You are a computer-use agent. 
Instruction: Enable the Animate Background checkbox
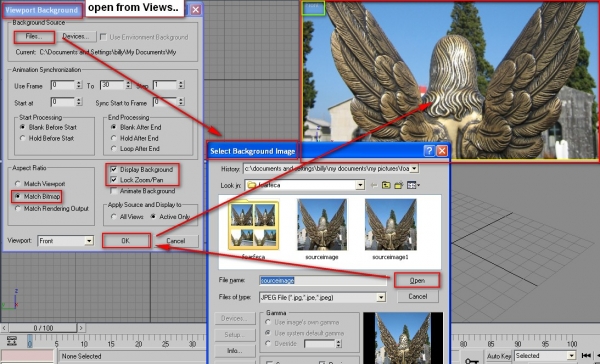113,191
